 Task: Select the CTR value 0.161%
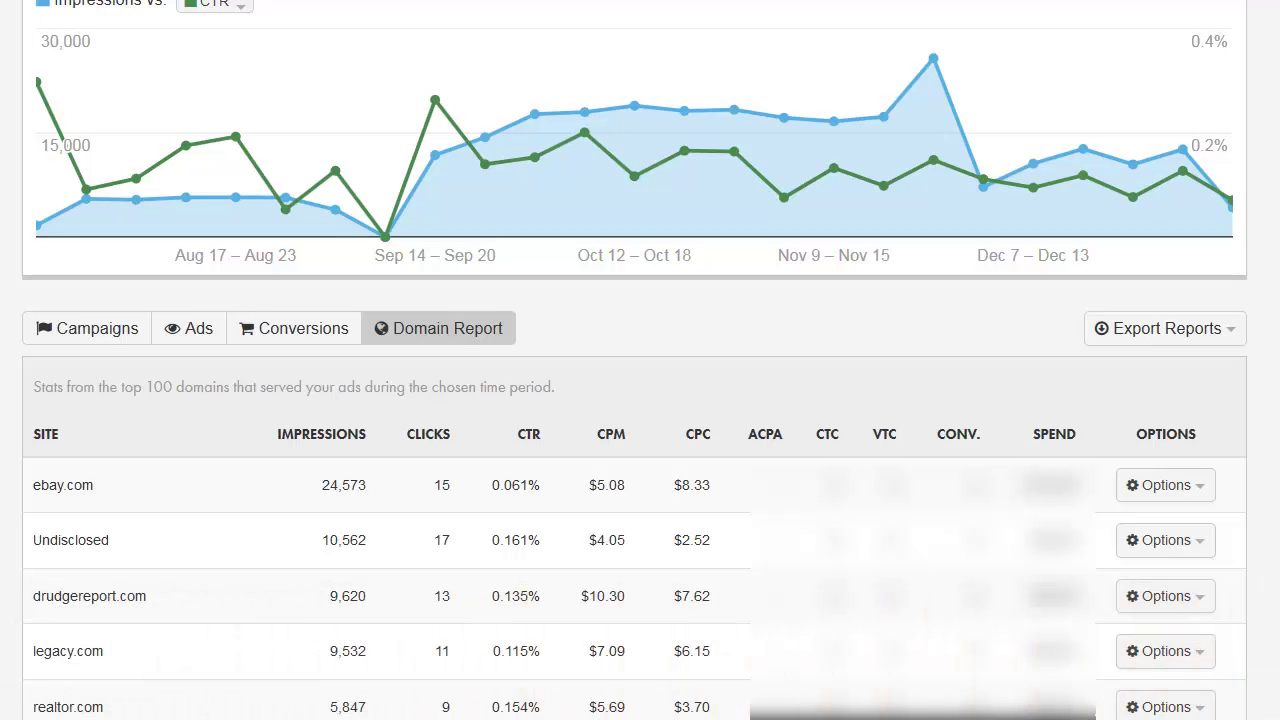coord(516,540)
